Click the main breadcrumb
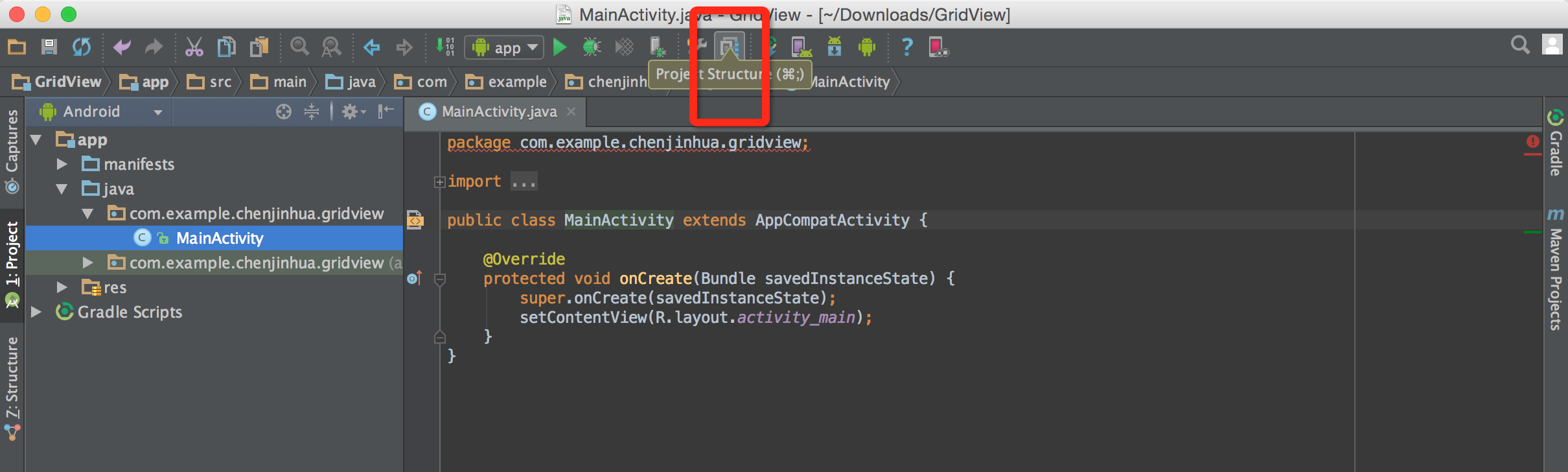 pos(279,82)
